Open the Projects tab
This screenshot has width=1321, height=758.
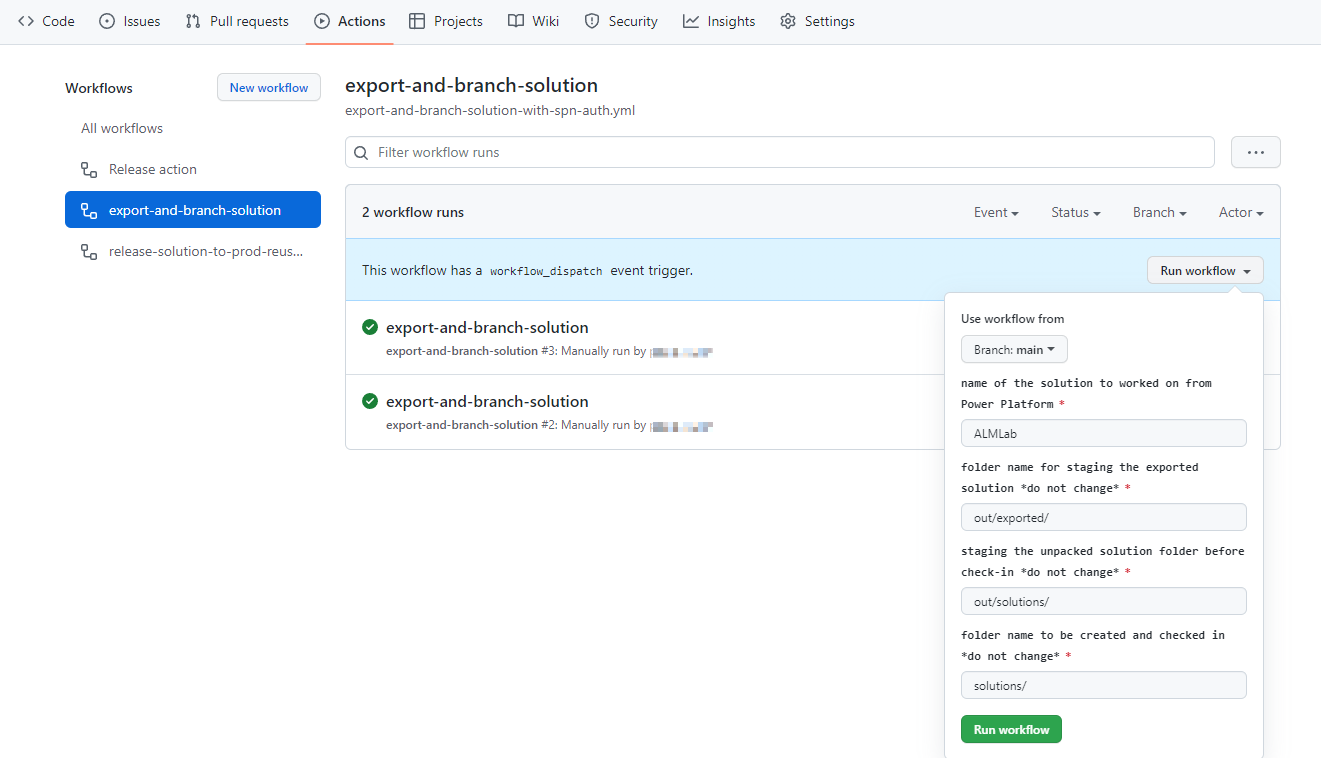pos(446,21)
